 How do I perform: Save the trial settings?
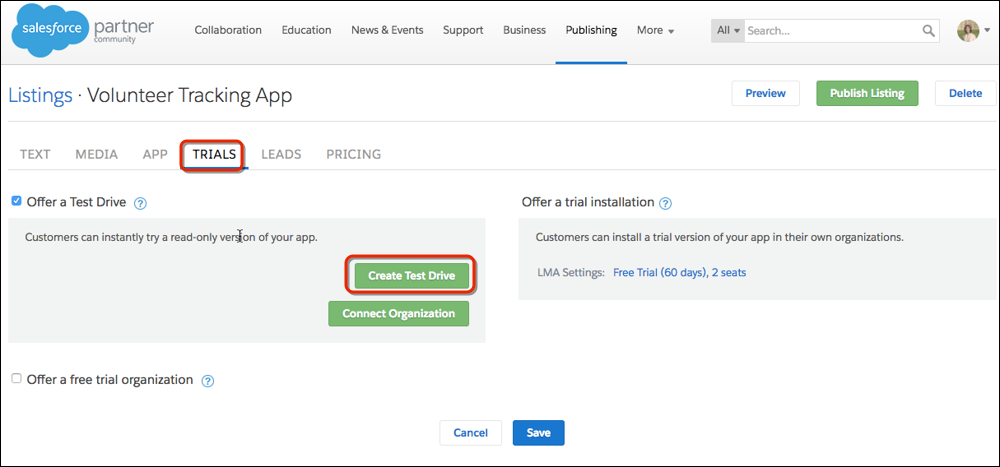pos(538,433)
